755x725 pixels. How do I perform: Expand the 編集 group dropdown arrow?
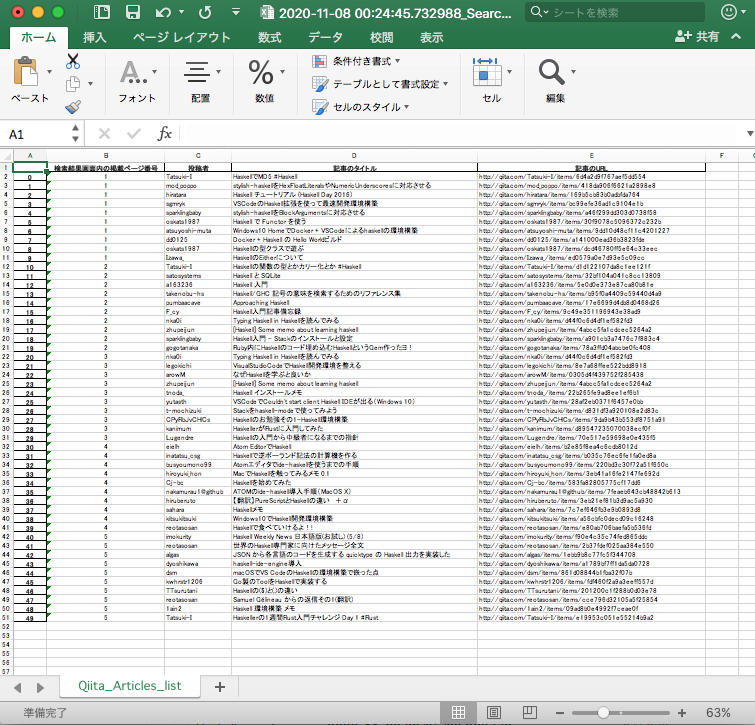click(x=573, y=72)
